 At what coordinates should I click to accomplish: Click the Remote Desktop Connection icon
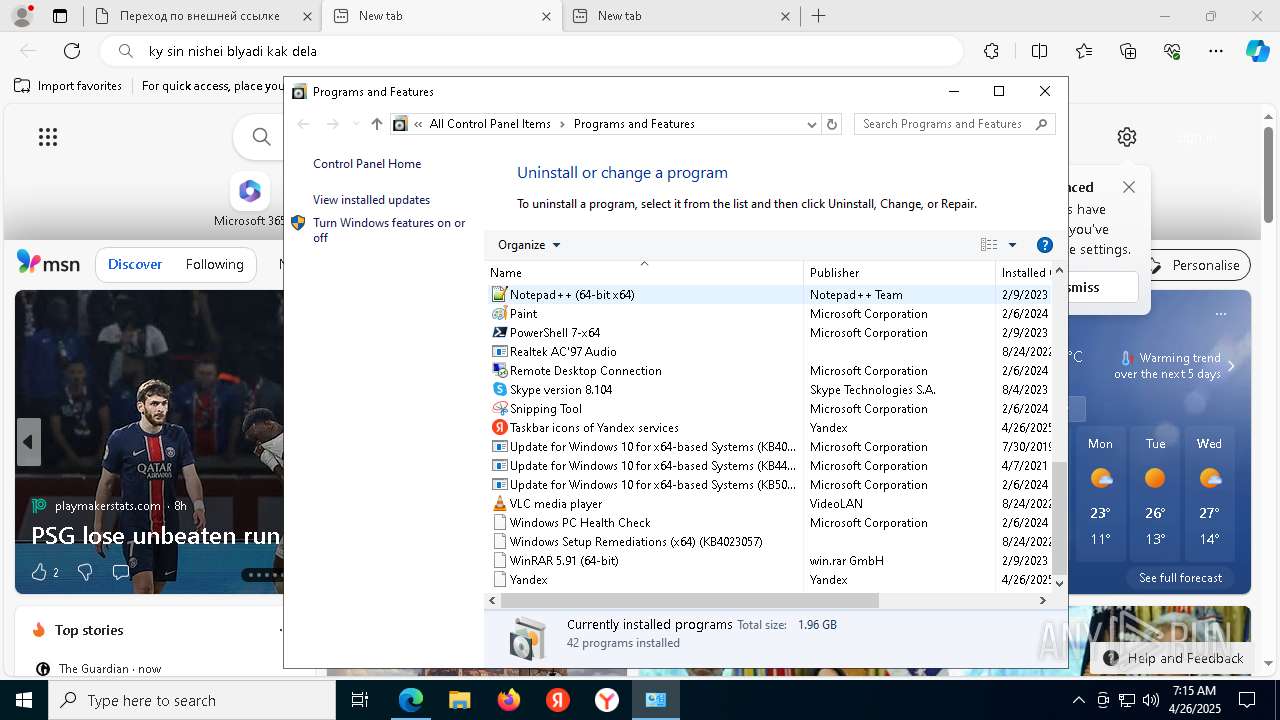point(500,370)
